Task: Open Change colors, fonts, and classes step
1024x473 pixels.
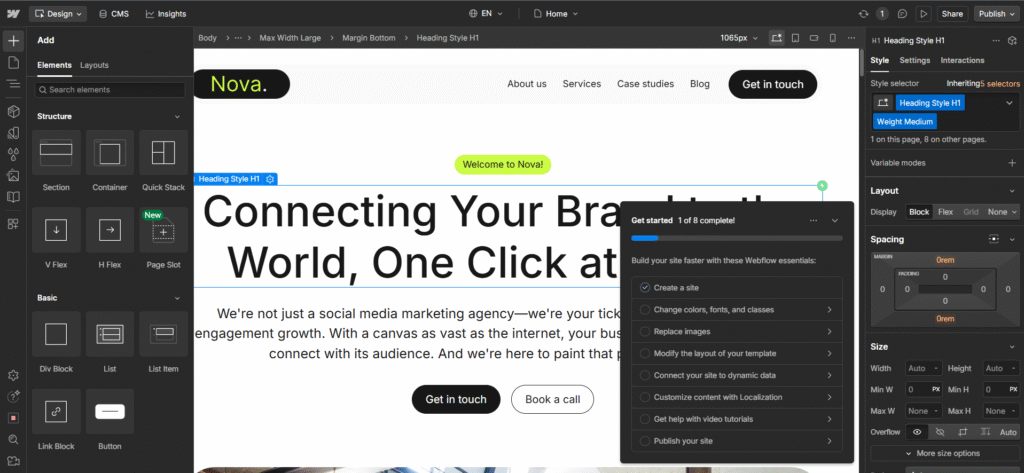Action: click(x=737, y=310)
